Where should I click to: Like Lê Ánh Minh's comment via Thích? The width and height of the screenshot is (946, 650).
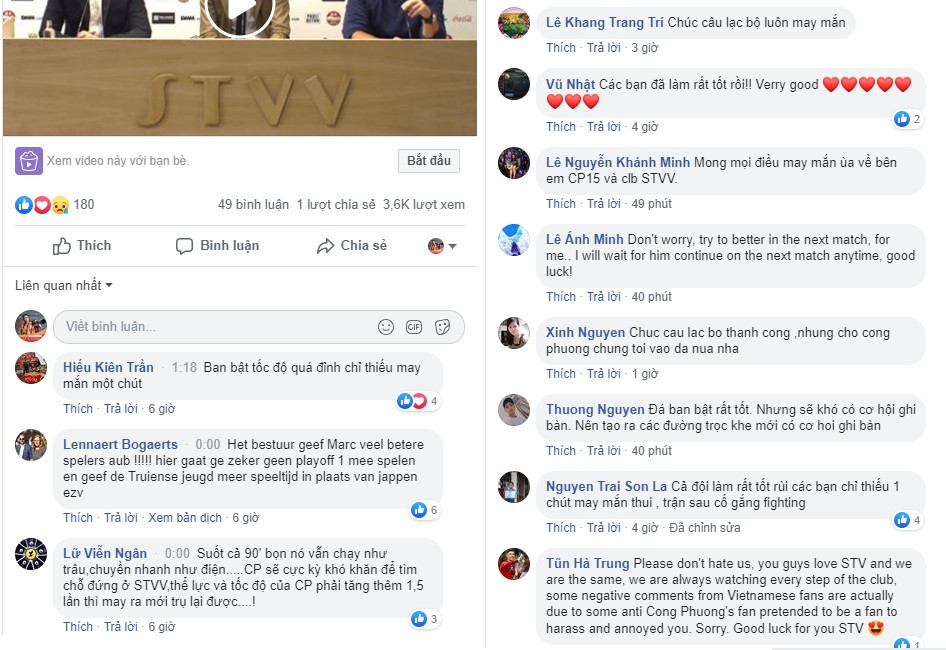pyautogui.click(x=561, y=297)
